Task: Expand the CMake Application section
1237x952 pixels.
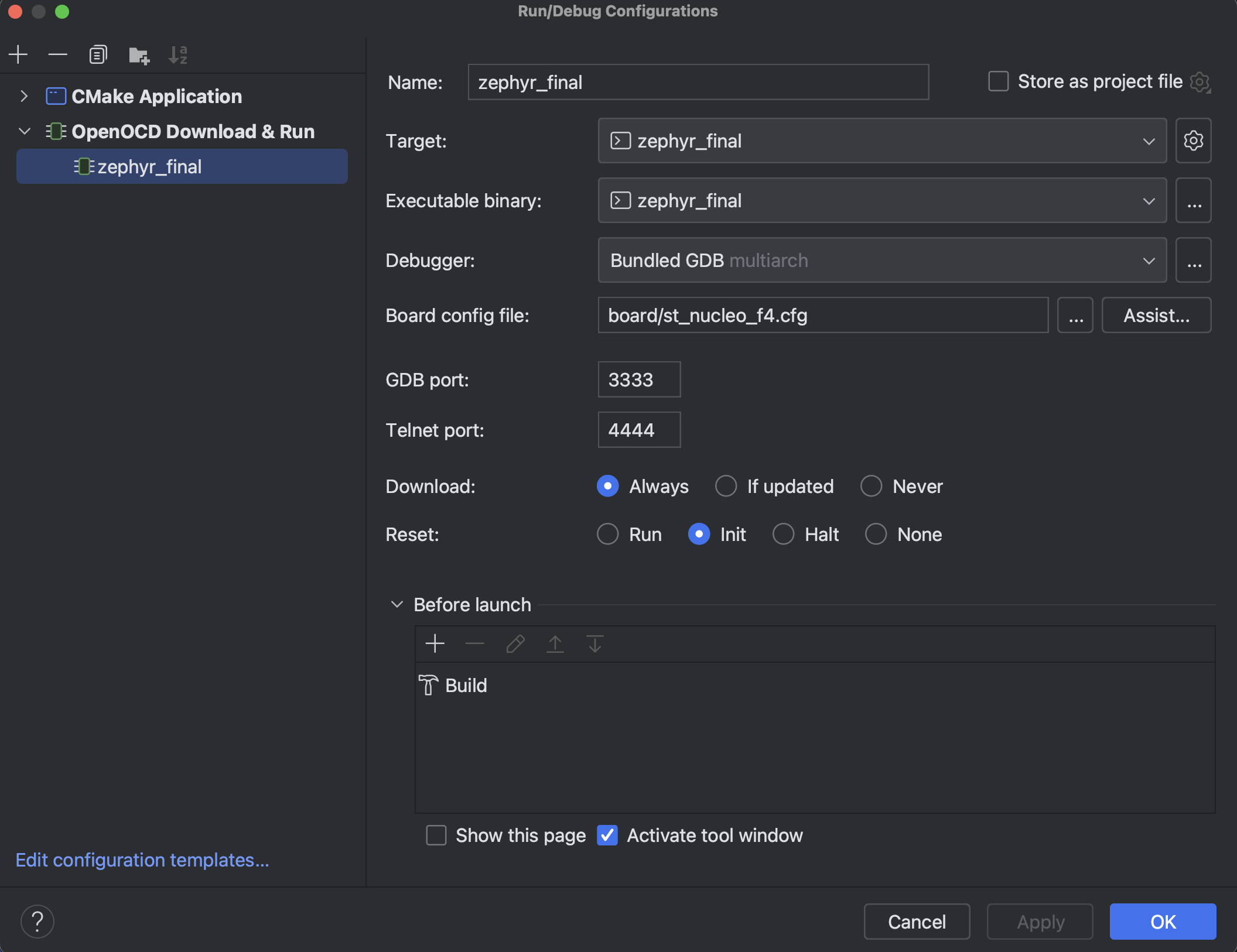Action: pos(24,96)
